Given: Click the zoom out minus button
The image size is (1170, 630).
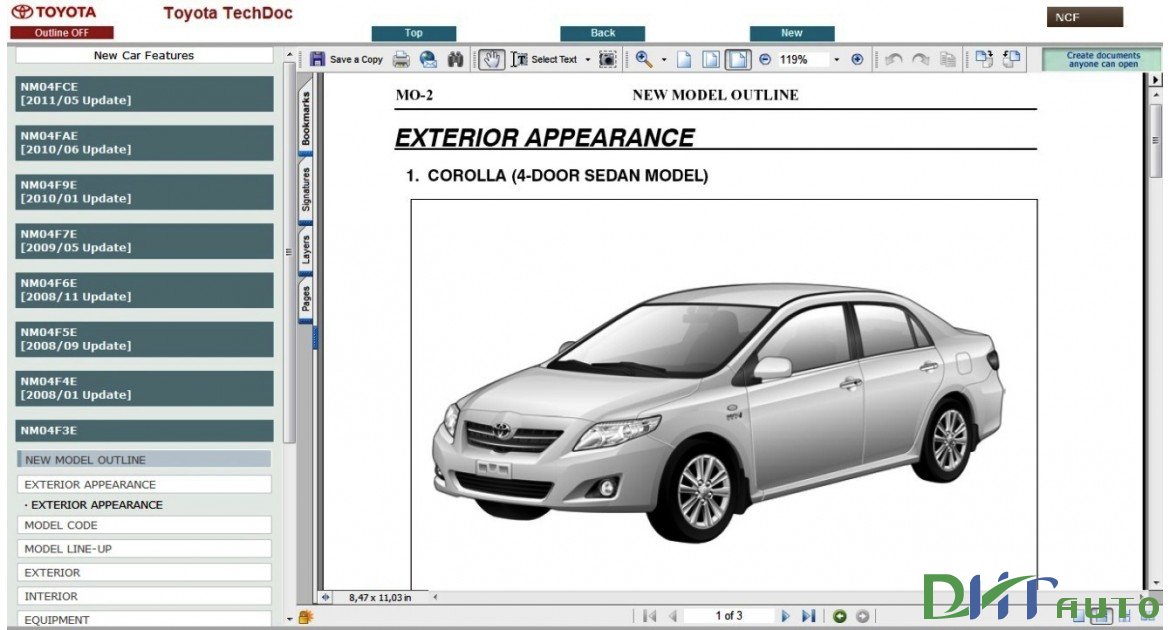Looking at the screenshot, I should point(765,60).
